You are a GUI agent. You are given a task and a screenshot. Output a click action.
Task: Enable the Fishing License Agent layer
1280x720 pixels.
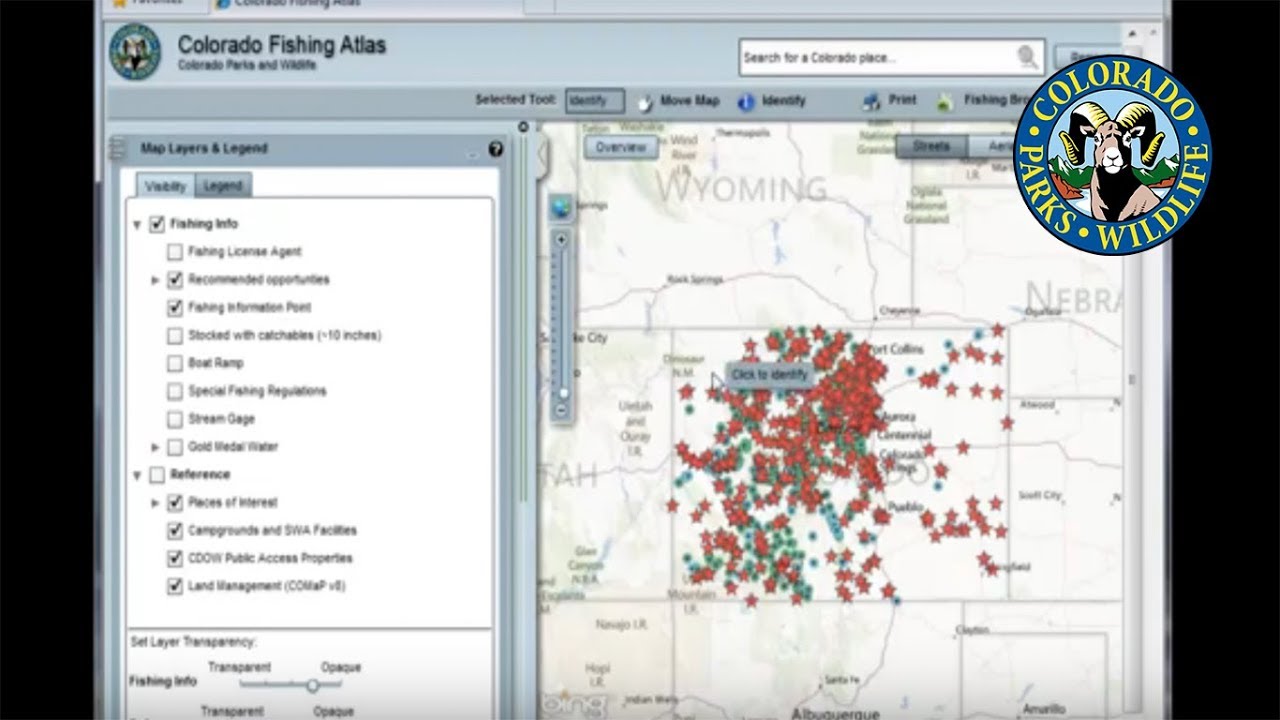pyautogui.click(x=175, y=252)
